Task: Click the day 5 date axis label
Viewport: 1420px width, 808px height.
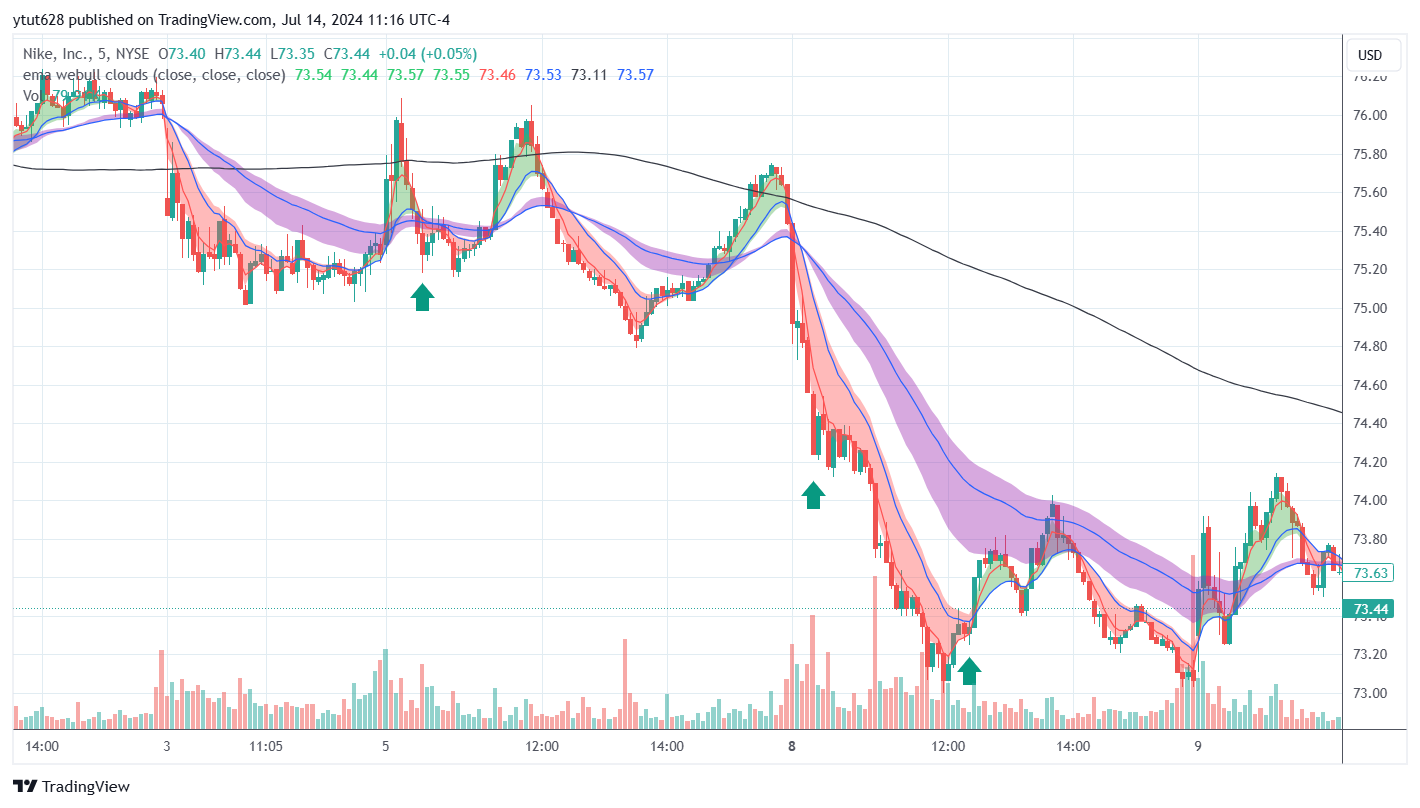Action: (x=385, y=746)
